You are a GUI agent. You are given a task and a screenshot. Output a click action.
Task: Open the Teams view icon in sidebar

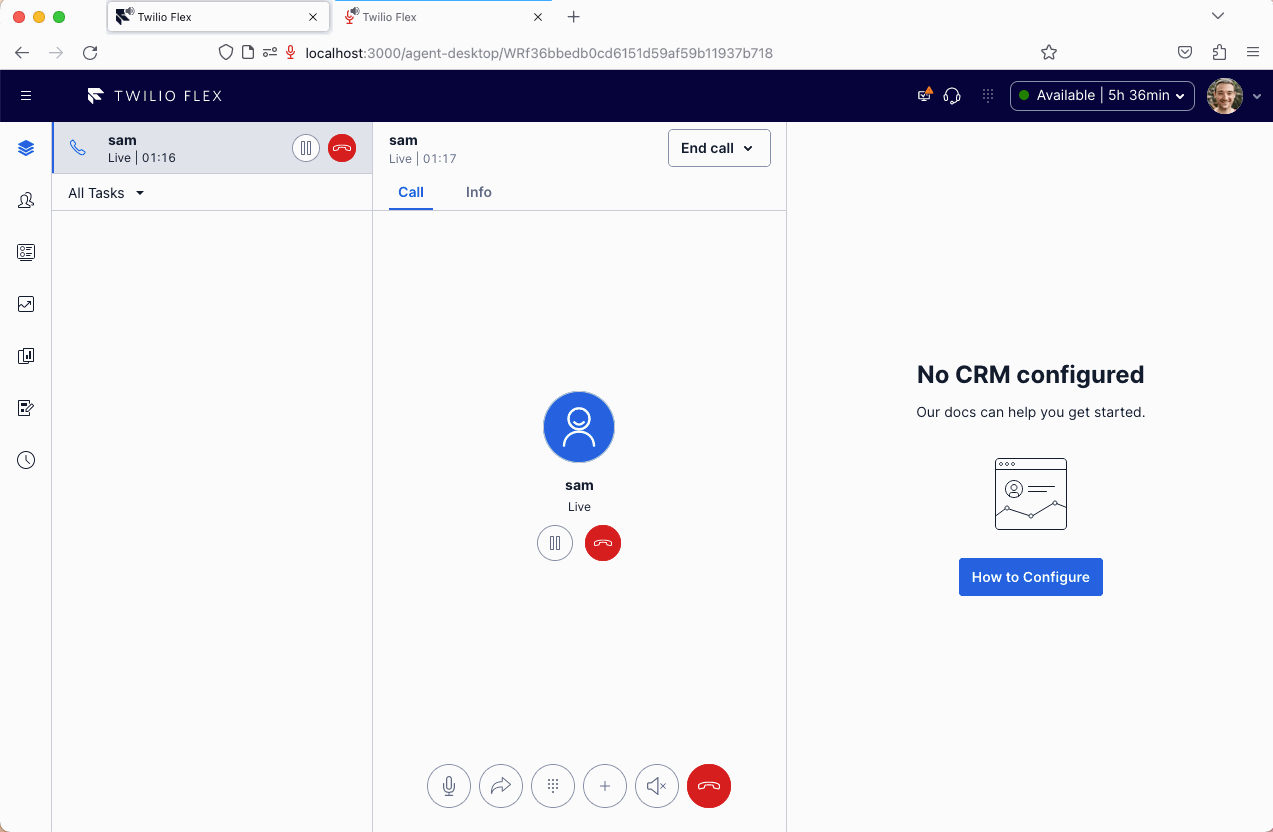pyautogui.click(x=26, y=200)
